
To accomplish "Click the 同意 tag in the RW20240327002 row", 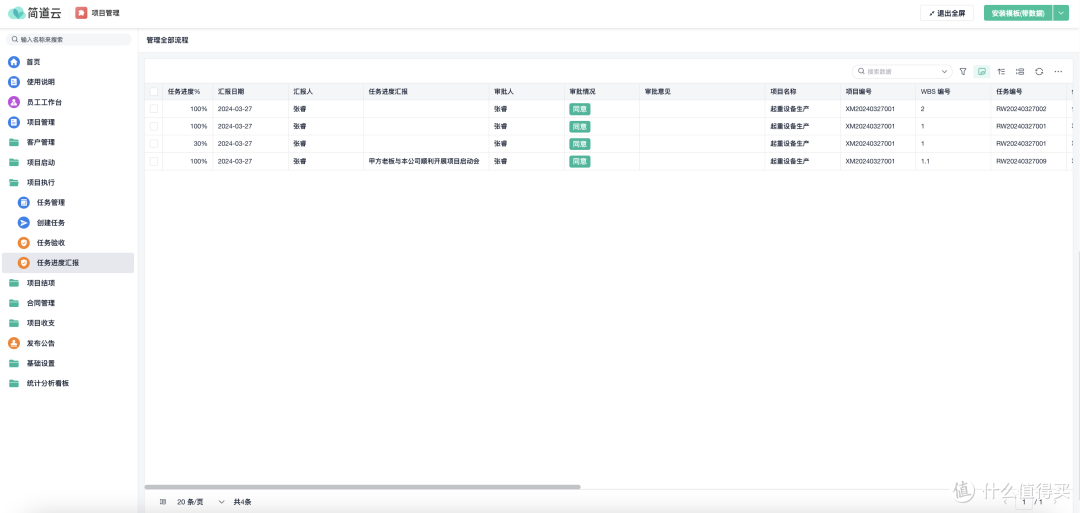I will click(x=579, y=109).
